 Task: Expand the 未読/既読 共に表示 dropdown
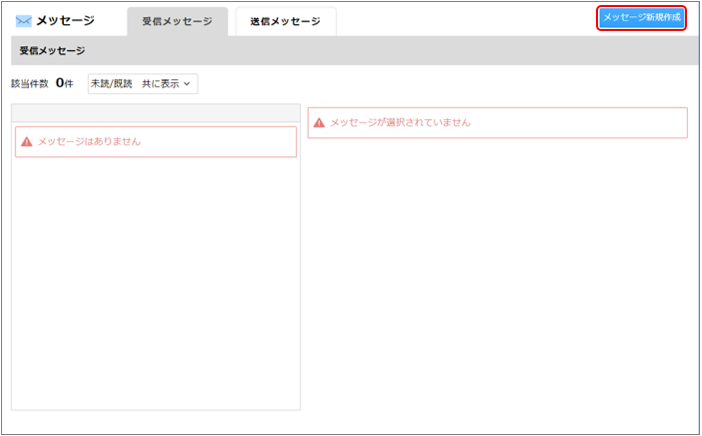click(x=143, y=84)
